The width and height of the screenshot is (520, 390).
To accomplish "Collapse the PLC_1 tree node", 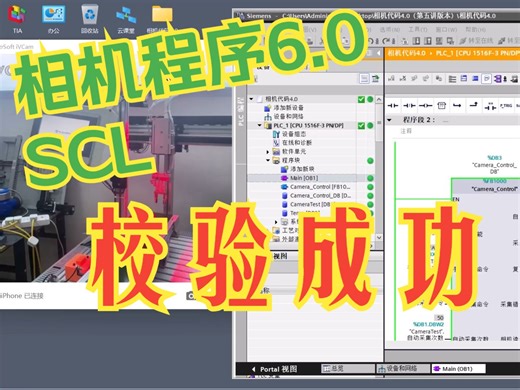I will coord(260,125).
